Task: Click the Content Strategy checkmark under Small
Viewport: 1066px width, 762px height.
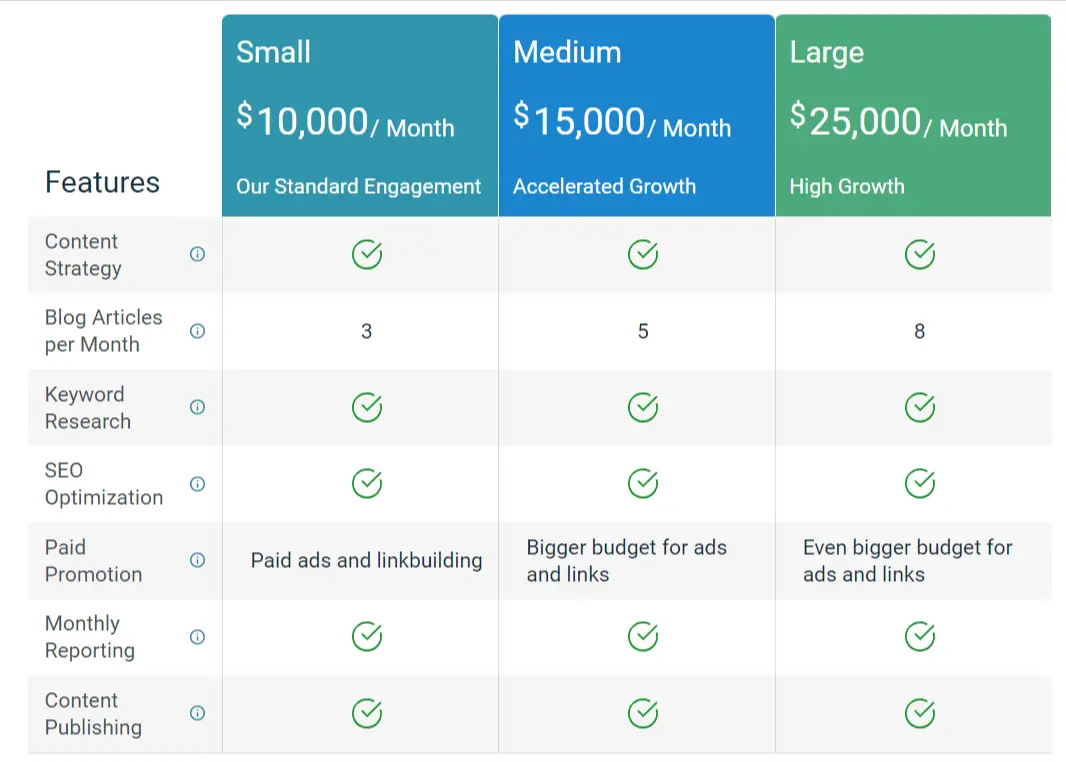Action: click(x=367, y=254)
